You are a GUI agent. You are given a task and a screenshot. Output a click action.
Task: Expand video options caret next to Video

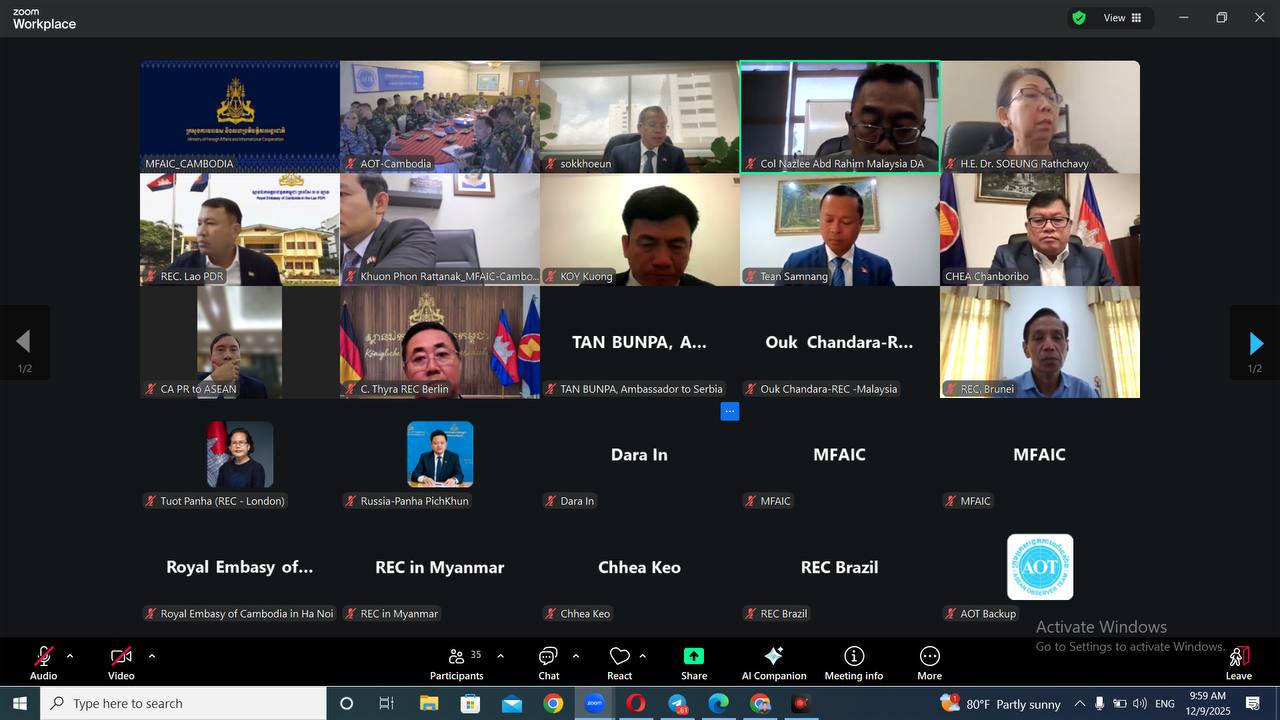click(x=152, y=656)
